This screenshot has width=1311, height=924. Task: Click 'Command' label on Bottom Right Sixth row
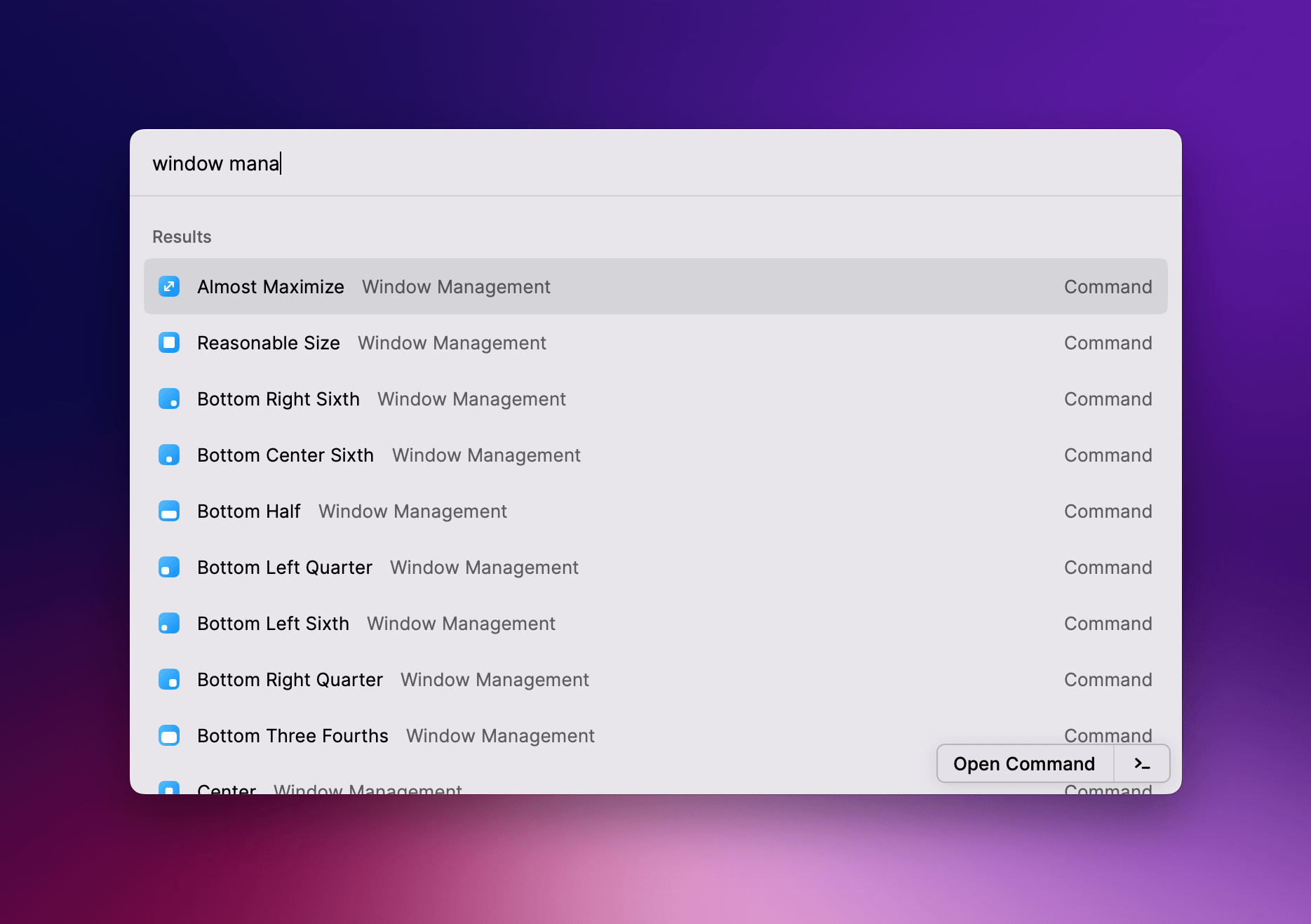point(1108,399)
